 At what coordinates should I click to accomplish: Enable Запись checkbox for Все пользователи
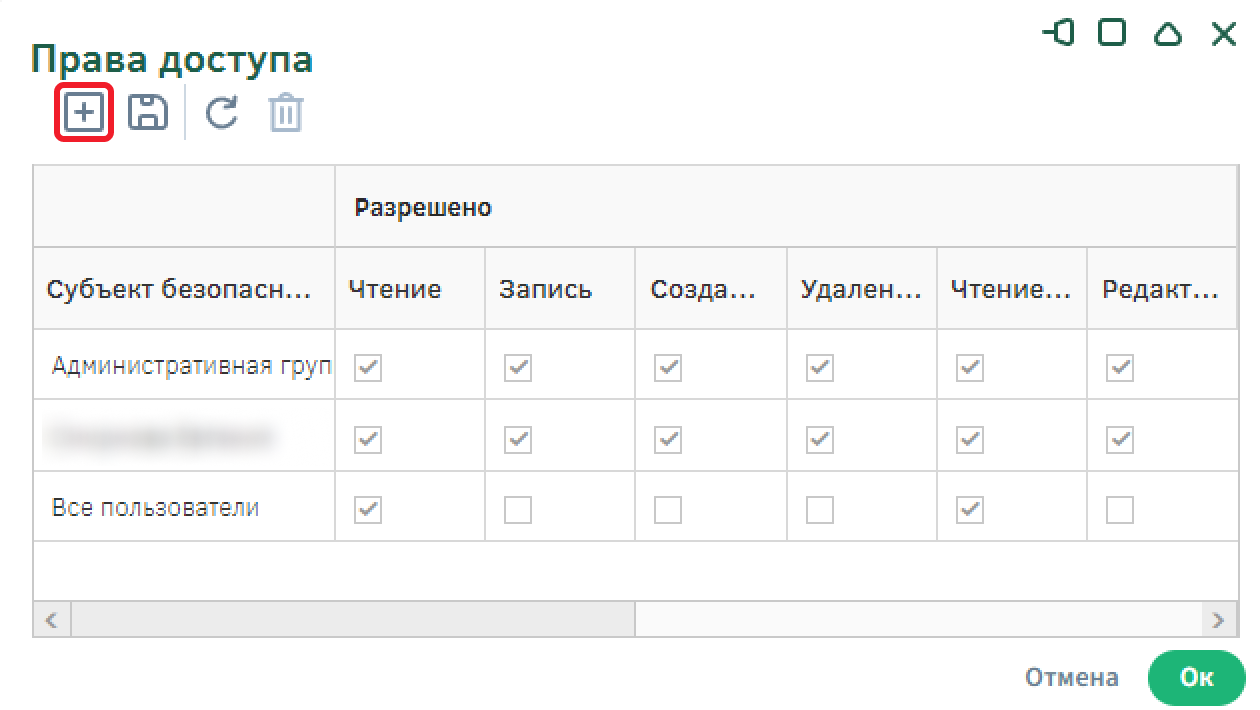[518, 510]
